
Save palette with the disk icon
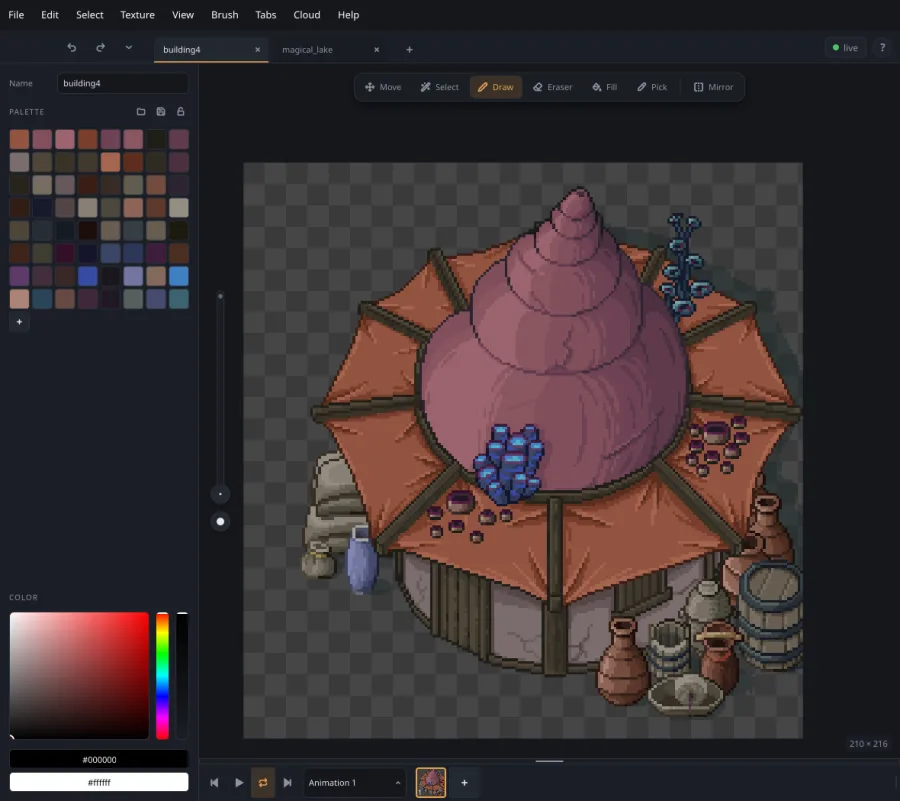(x=161, y=111)
